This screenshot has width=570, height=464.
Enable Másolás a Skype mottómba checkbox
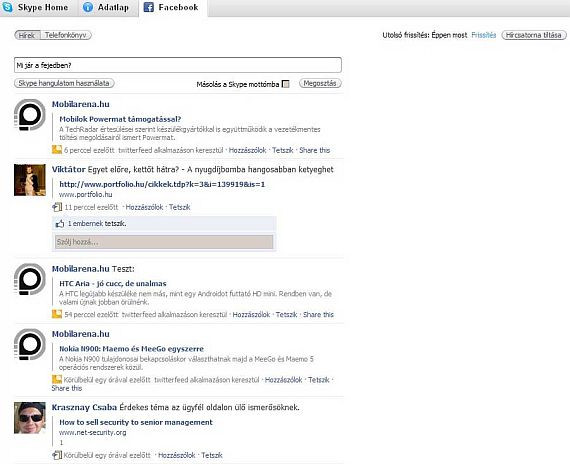(286, 84)
